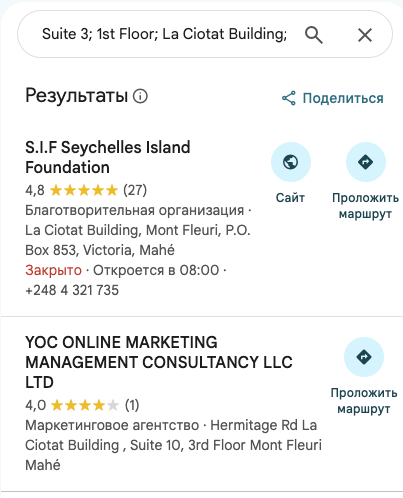Click Проложить маршрут label for YOC listing
The width and height of the screenshot is (403, 498).
(364, 401)
